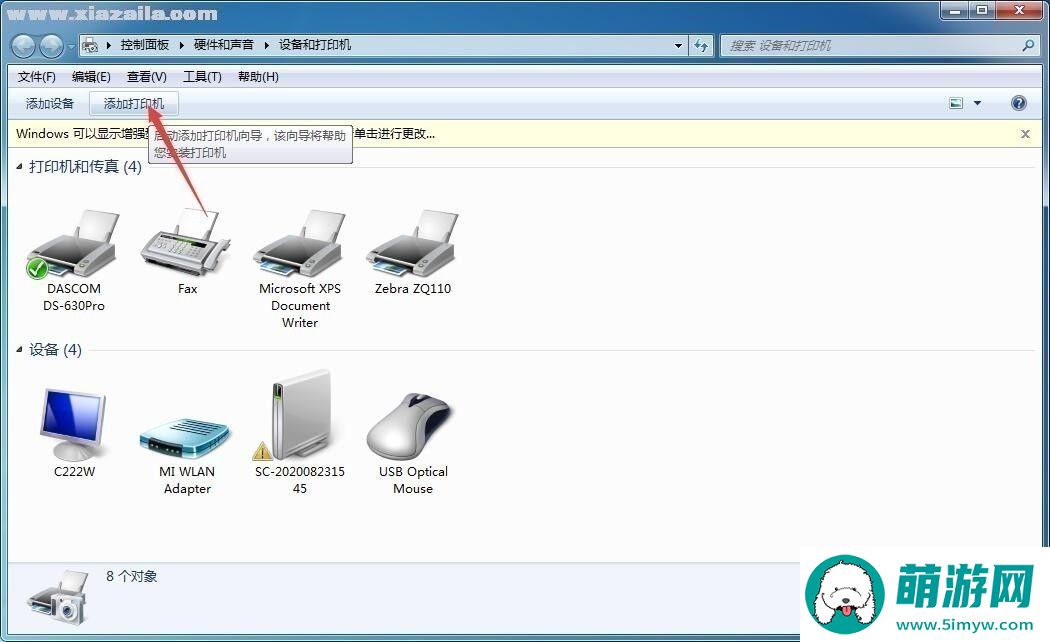Open the recent pages dropdown arrow

tap(71, 46)
